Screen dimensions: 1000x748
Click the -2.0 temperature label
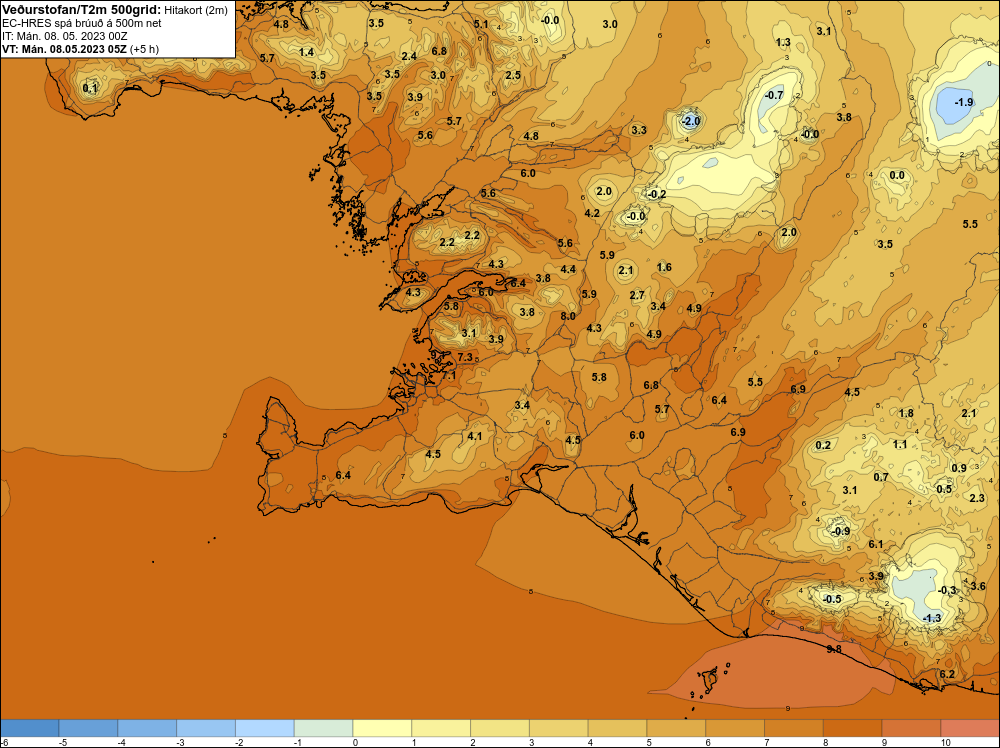tap(691, 121)
